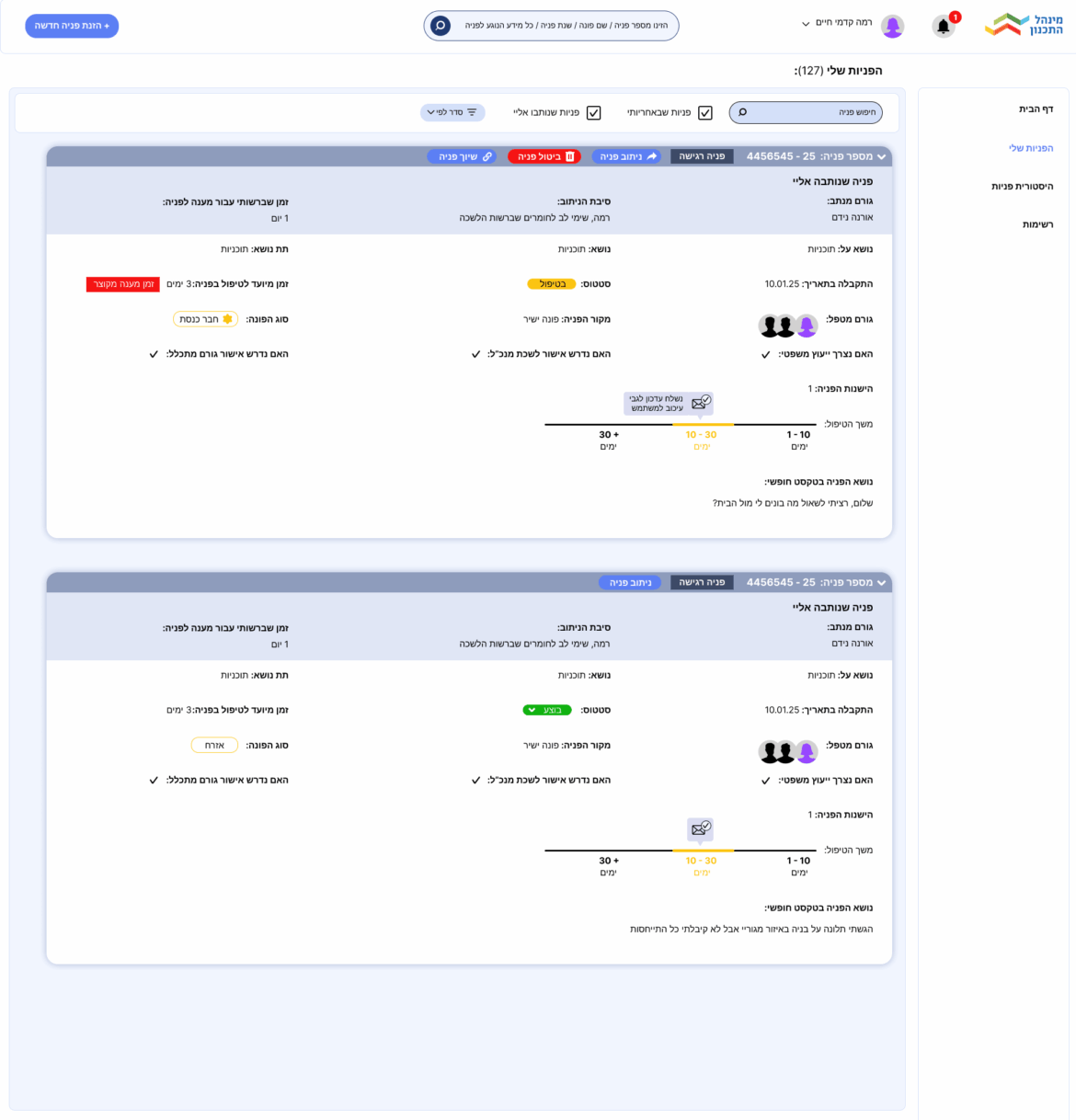Click the user profile avatar in header
The height and width of the screenshot is (1120, 1076).
tap(892, 27)
